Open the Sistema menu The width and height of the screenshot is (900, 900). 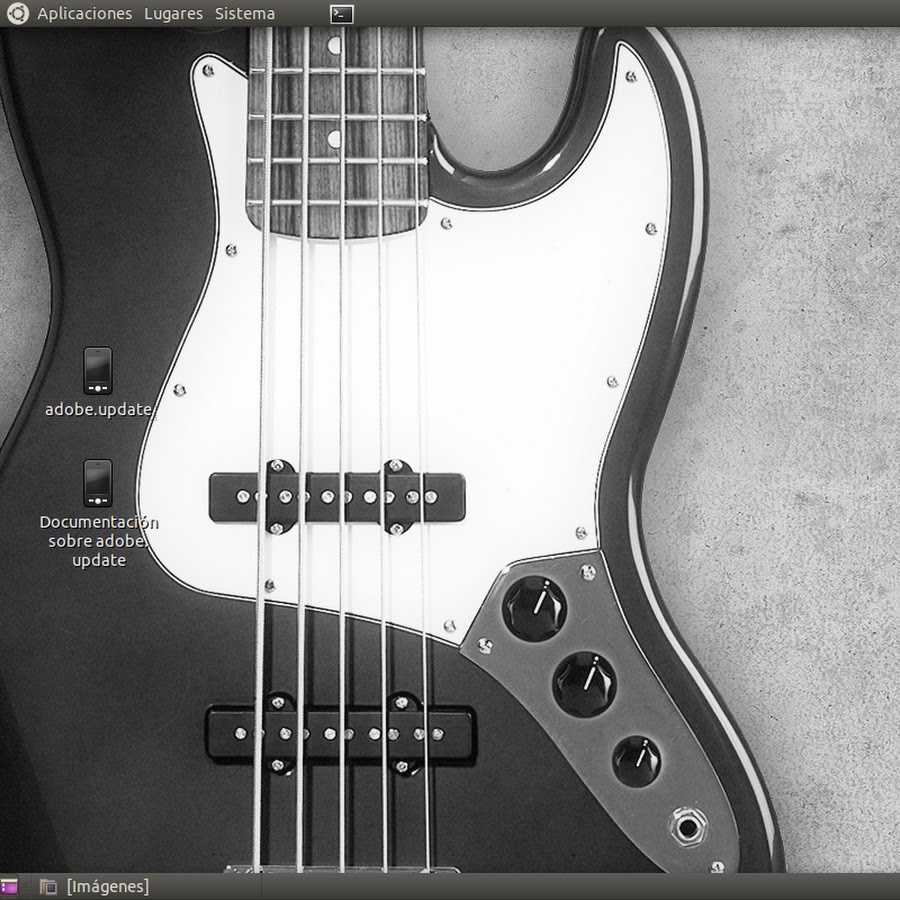(x=245, y=13)
